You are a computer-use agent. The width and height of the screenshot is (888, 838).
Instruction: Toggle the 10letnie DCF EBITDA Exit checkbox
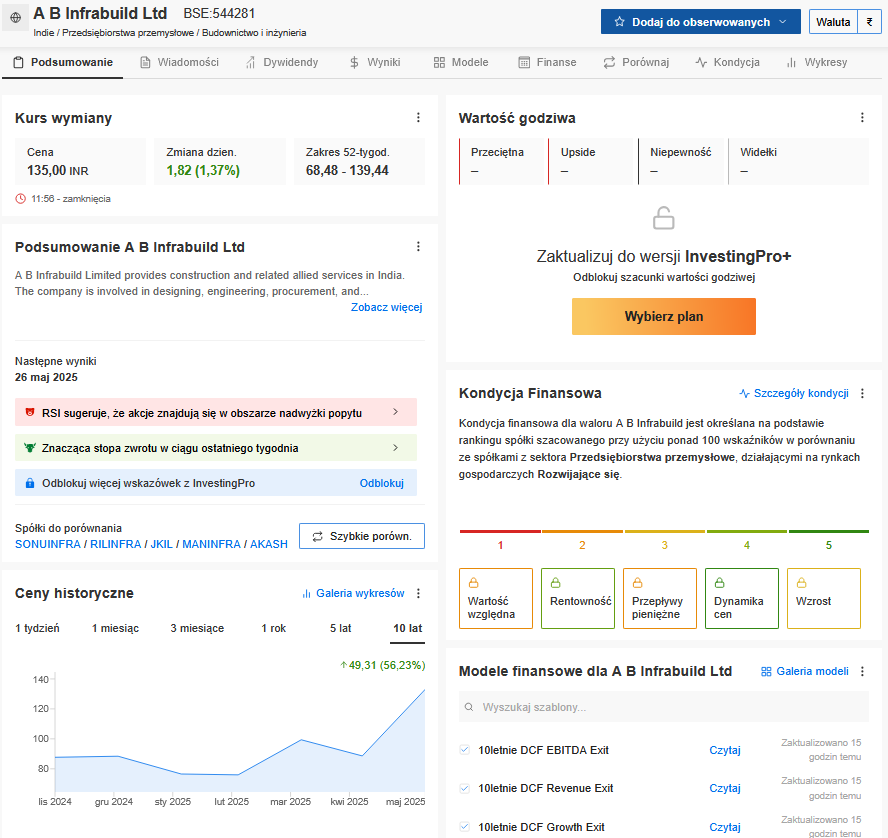[465, 750]
